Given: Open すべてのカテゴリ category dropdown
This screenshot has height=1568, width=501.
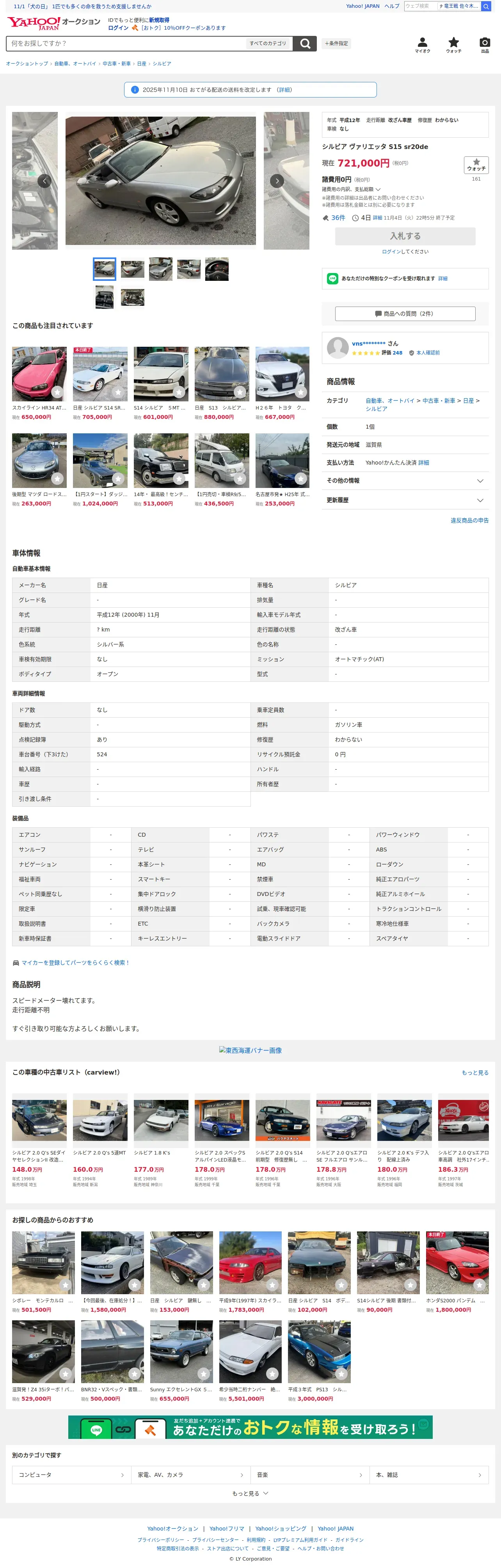Looking at the screenshot, I should [x=268, y=43].
